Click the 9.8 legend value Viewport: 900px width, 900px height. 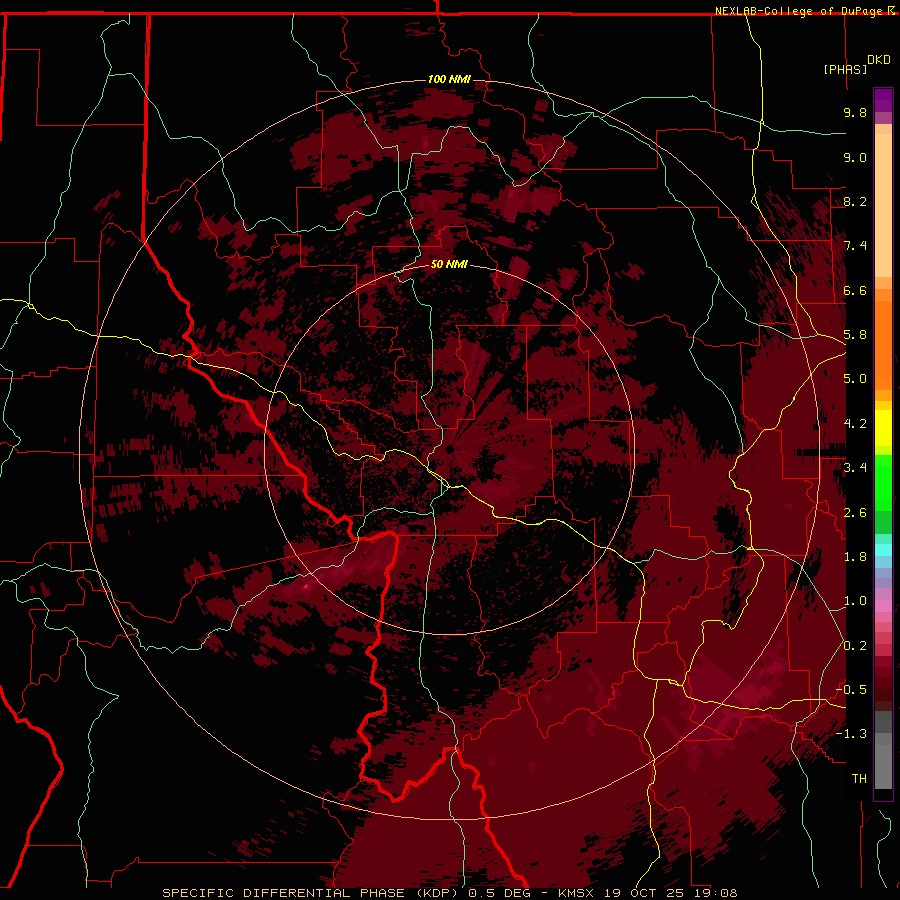[x=855, y=112]
